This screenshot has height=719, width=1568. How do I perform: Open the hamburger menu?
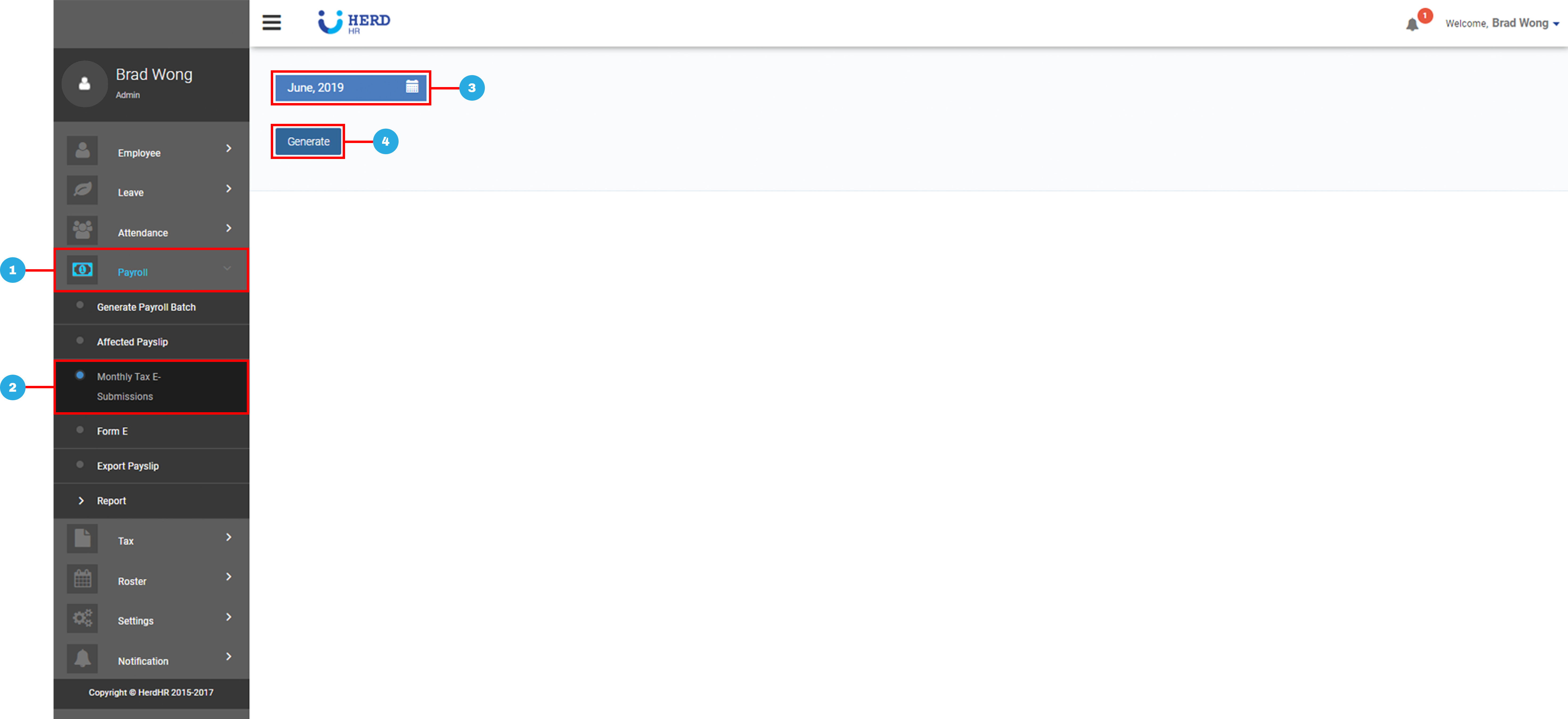272,23
